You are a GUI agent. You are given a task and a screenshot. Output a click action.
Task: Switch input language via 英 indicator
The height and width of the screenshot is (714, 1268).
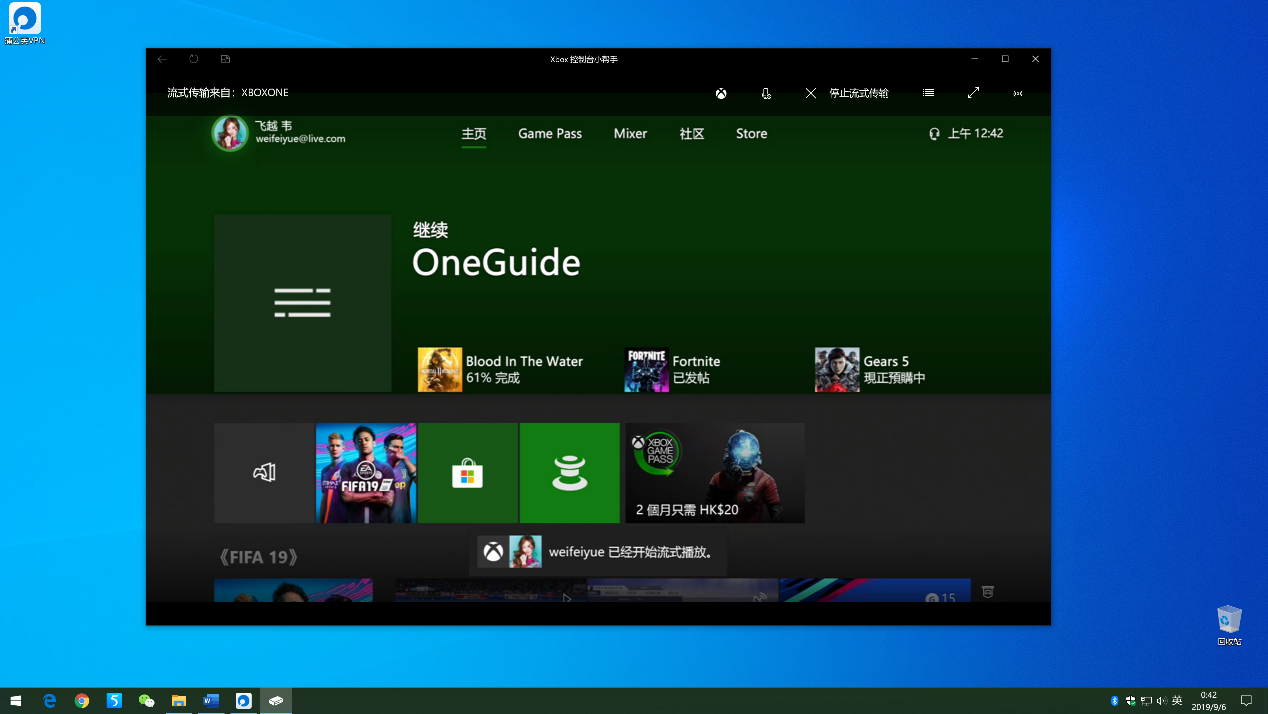(x=1178, y=701)
